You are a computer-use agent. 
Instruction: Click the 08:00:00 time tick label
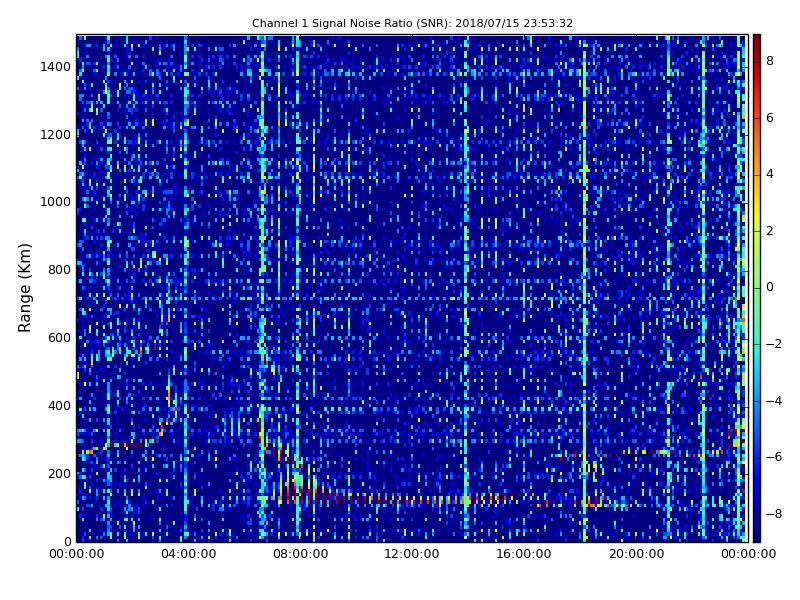(301, 554)
